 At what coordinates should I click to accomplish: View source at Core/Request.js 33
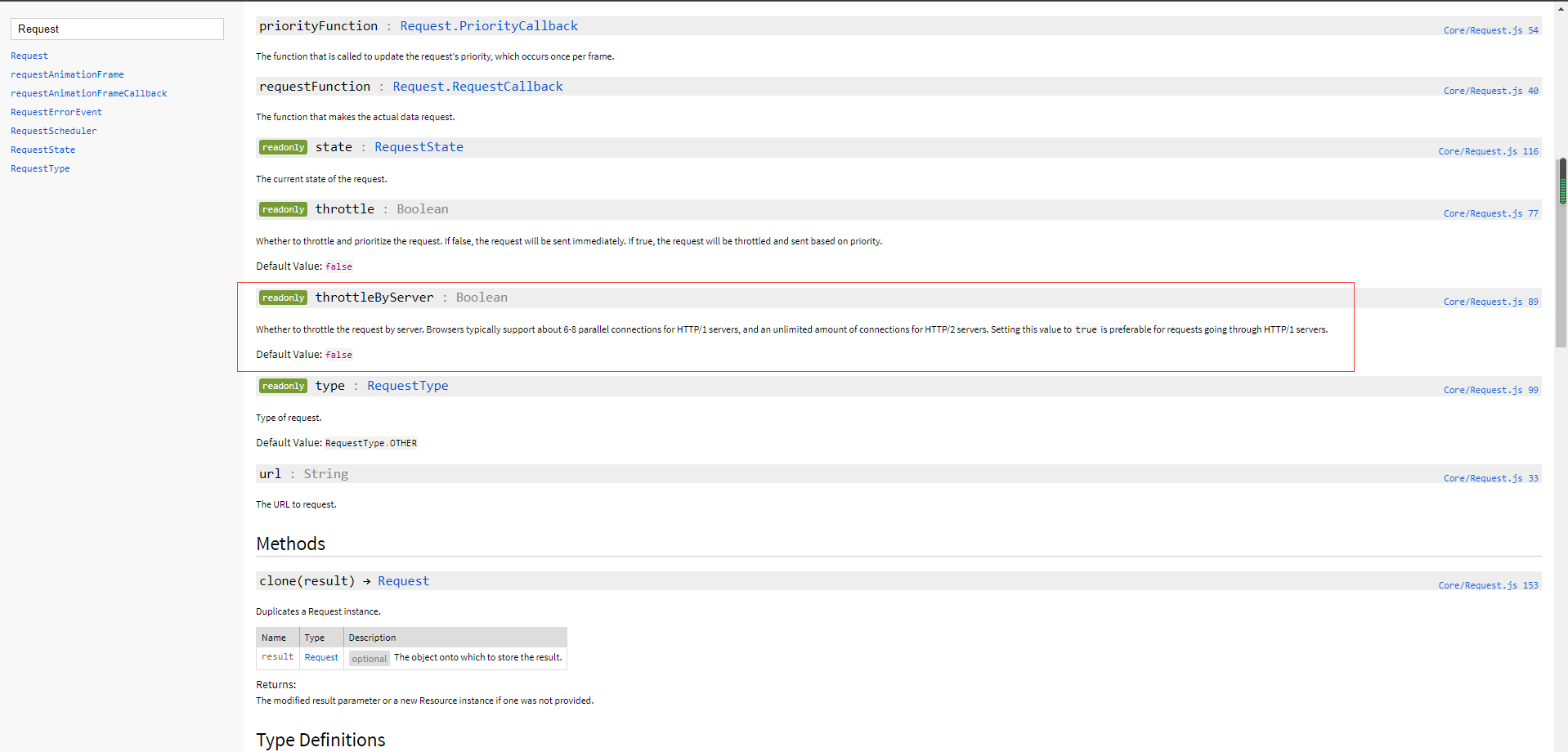[1490, 479]
